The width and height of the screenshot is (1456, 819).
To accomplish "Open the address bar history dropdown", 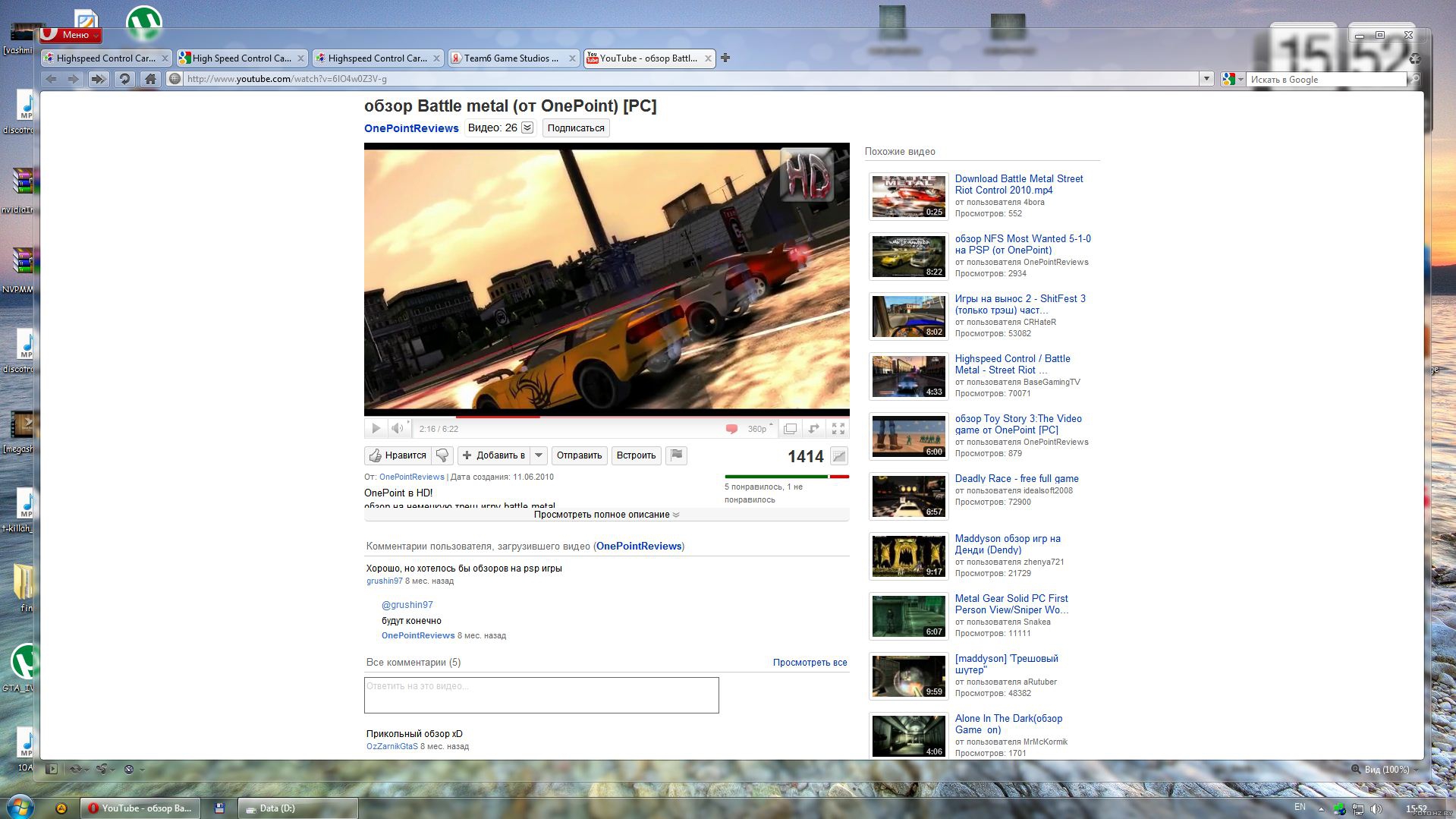I will tap(1206, 79).
